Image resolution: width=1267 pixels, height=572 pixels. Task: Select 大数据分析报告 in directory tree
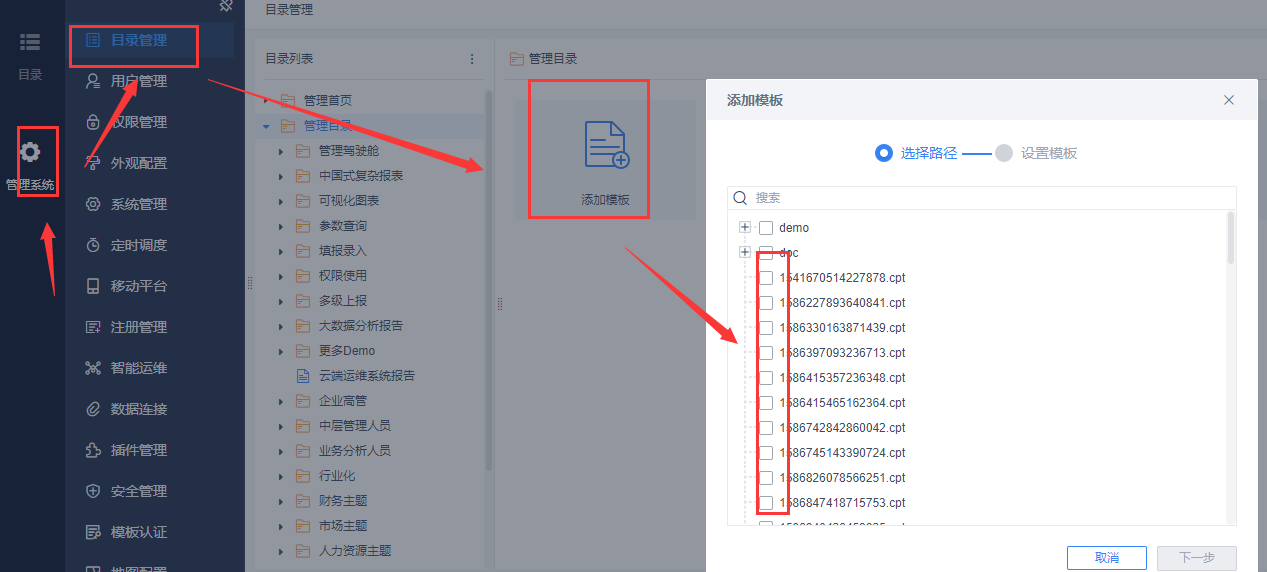coord(361,326)
